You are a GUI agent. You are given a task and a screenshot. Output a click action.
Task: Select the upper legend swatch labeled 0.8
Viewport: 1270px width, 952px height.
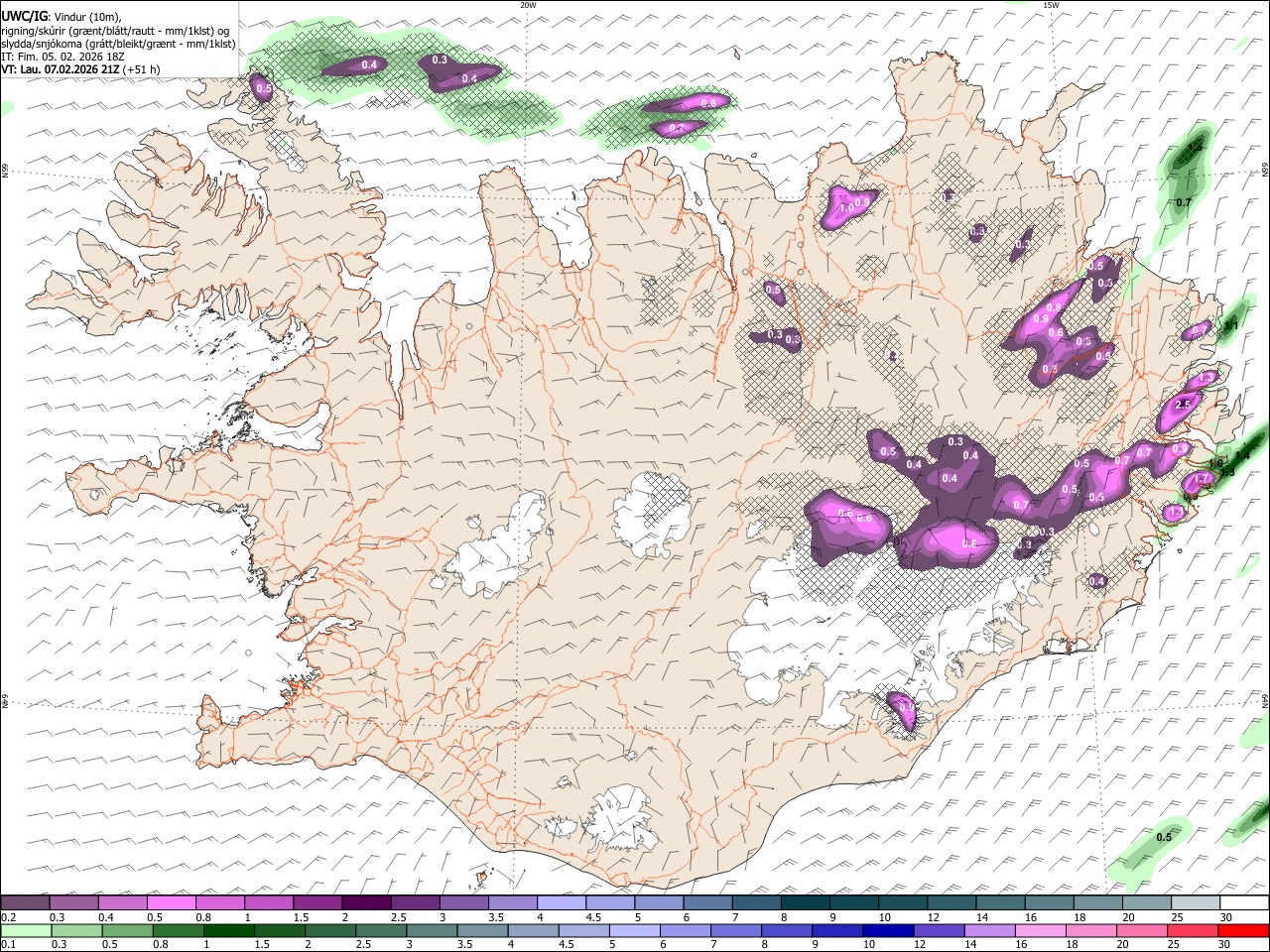(x=219, y=903)
